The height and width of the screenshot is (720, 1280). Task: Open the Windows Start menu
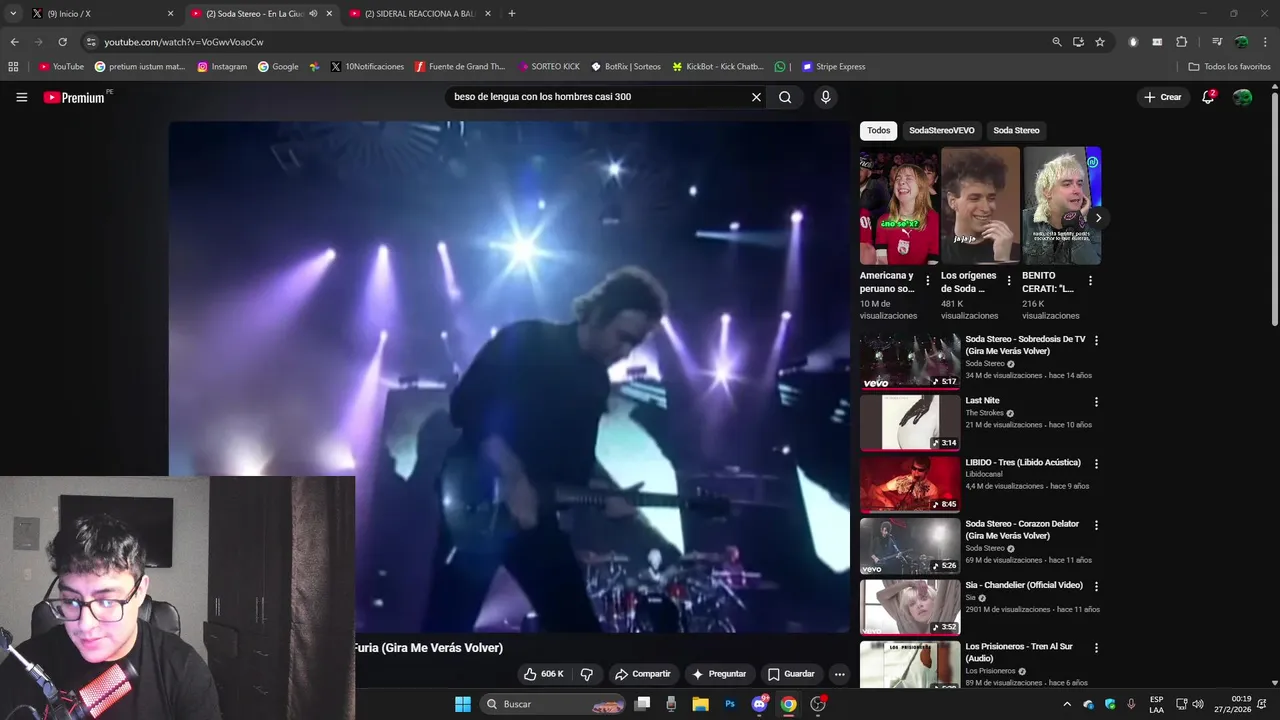(463, 704)
